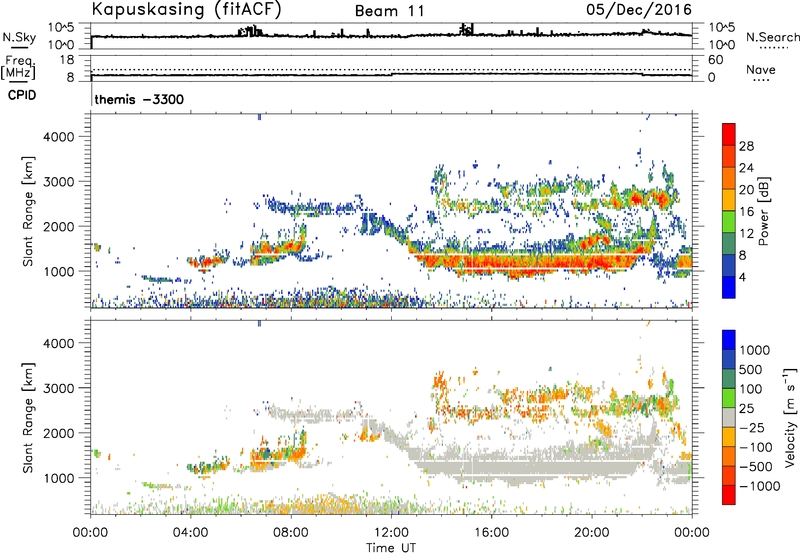Viewport: 800px width, 554px height.
Task: Click the 'Power [dB]' color bar label
Action: coord(763,211)
